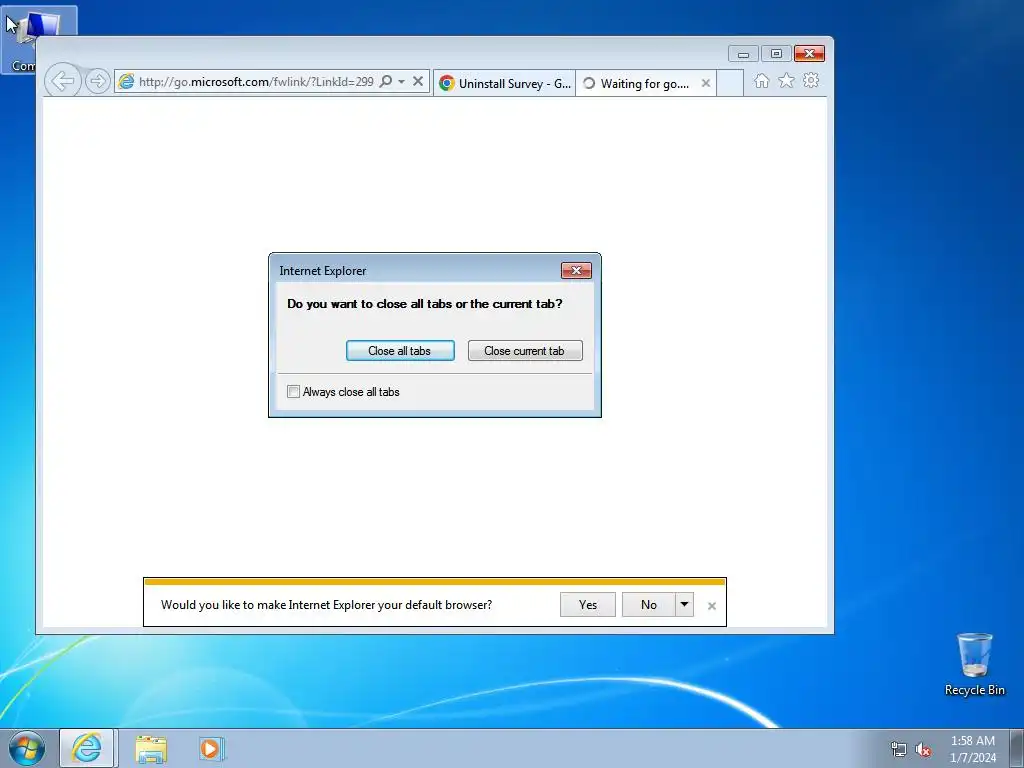Click the Home icon in IE toolbar
Image resolution: width=1024 pixels, height=768 pixels.
click(x=761, y=81)
